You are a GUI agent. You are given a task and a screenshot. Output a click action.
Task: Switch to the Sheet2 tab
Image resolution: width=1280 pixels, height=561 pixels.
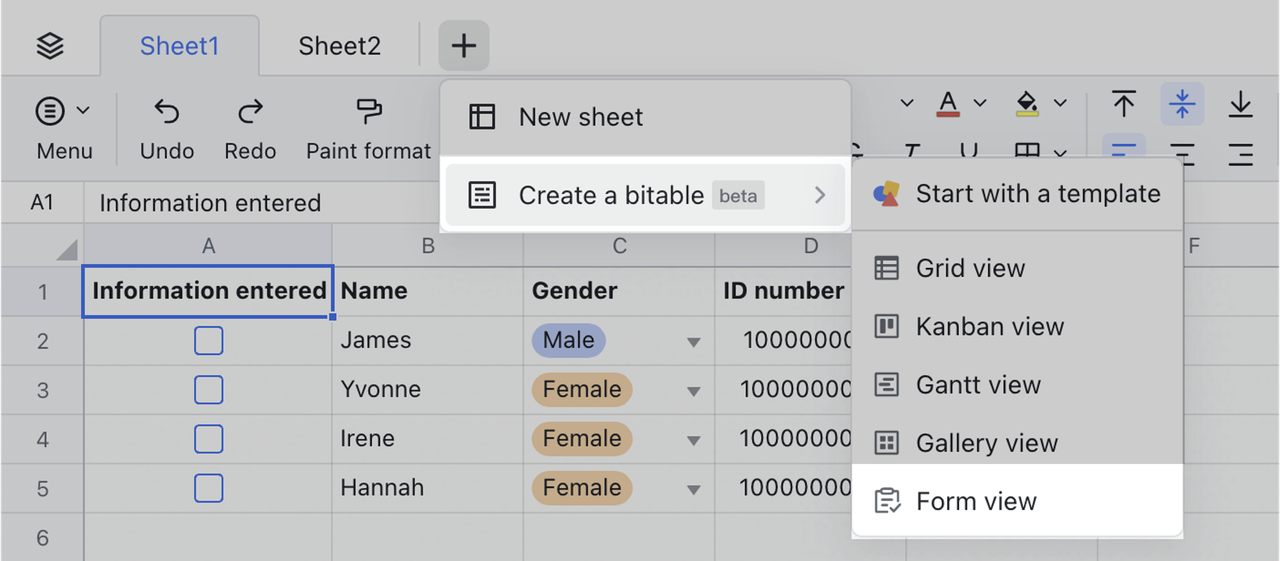pos(339,46)
